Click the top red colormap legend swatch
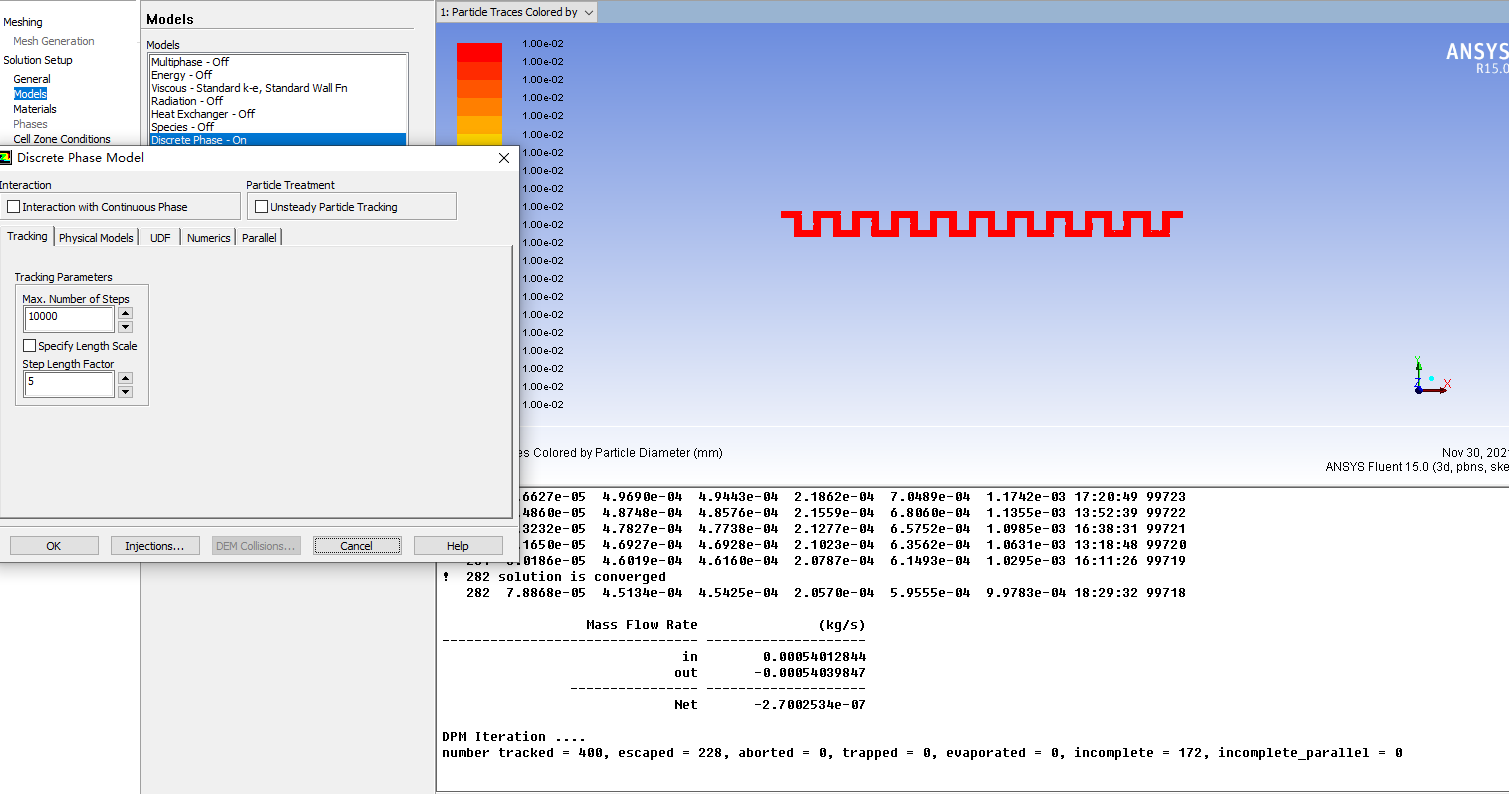 point(479,52)
